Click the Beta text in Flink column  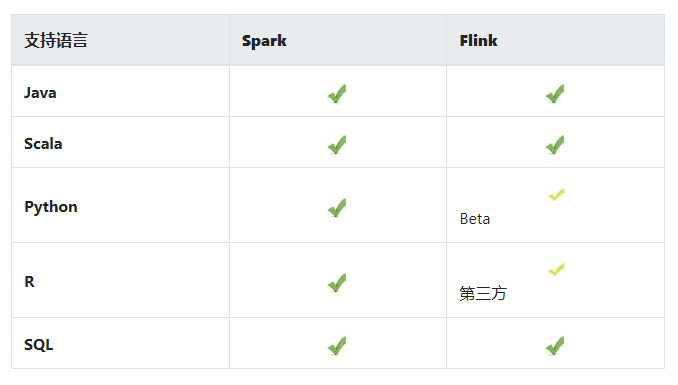[475, 219]
